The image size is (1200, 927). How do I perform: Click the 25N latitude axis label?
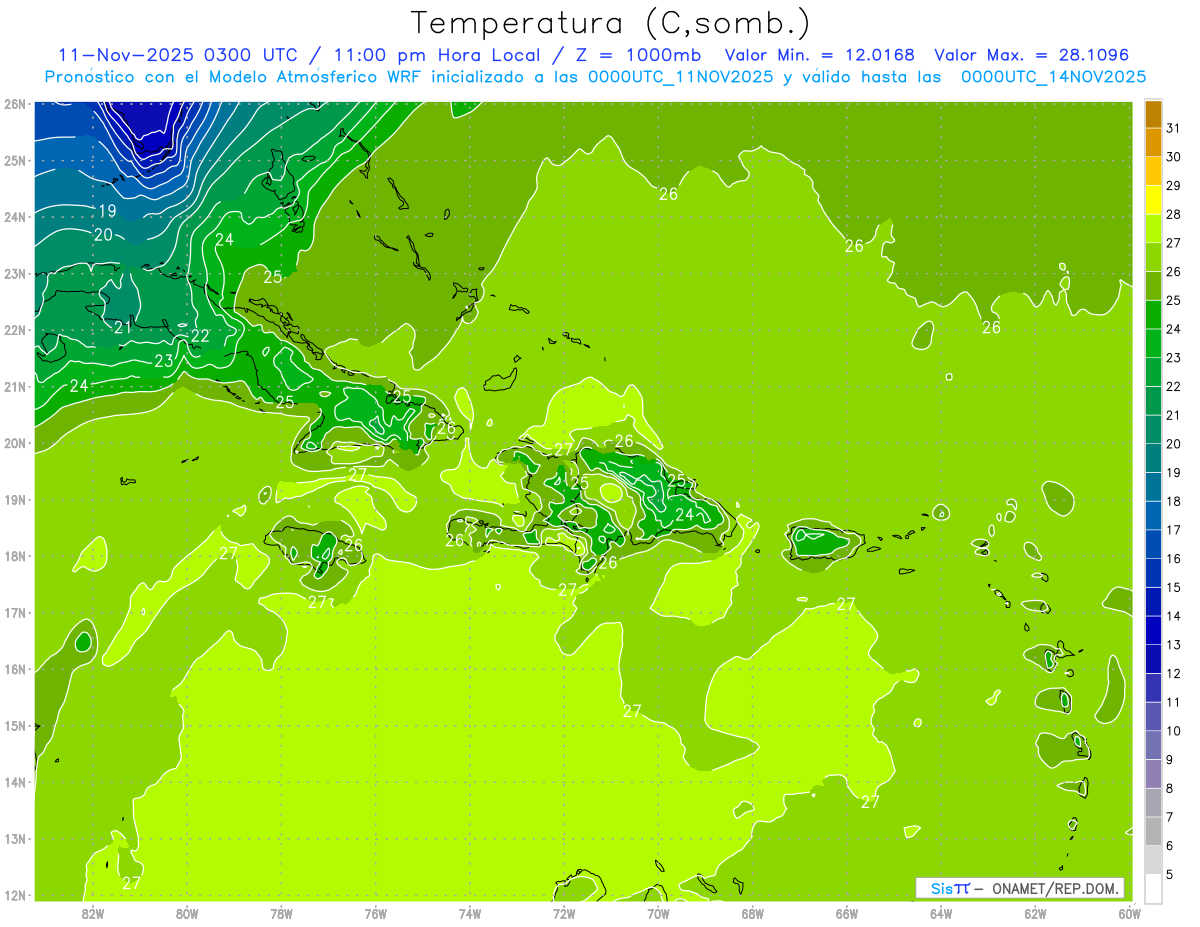tap(14, 160)
